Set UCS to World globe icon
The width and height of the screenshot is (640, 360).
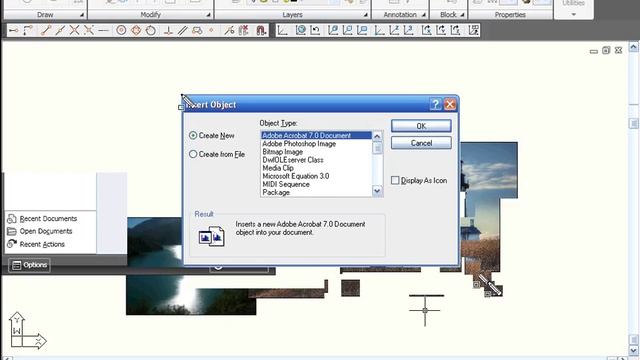click(301, 30)
